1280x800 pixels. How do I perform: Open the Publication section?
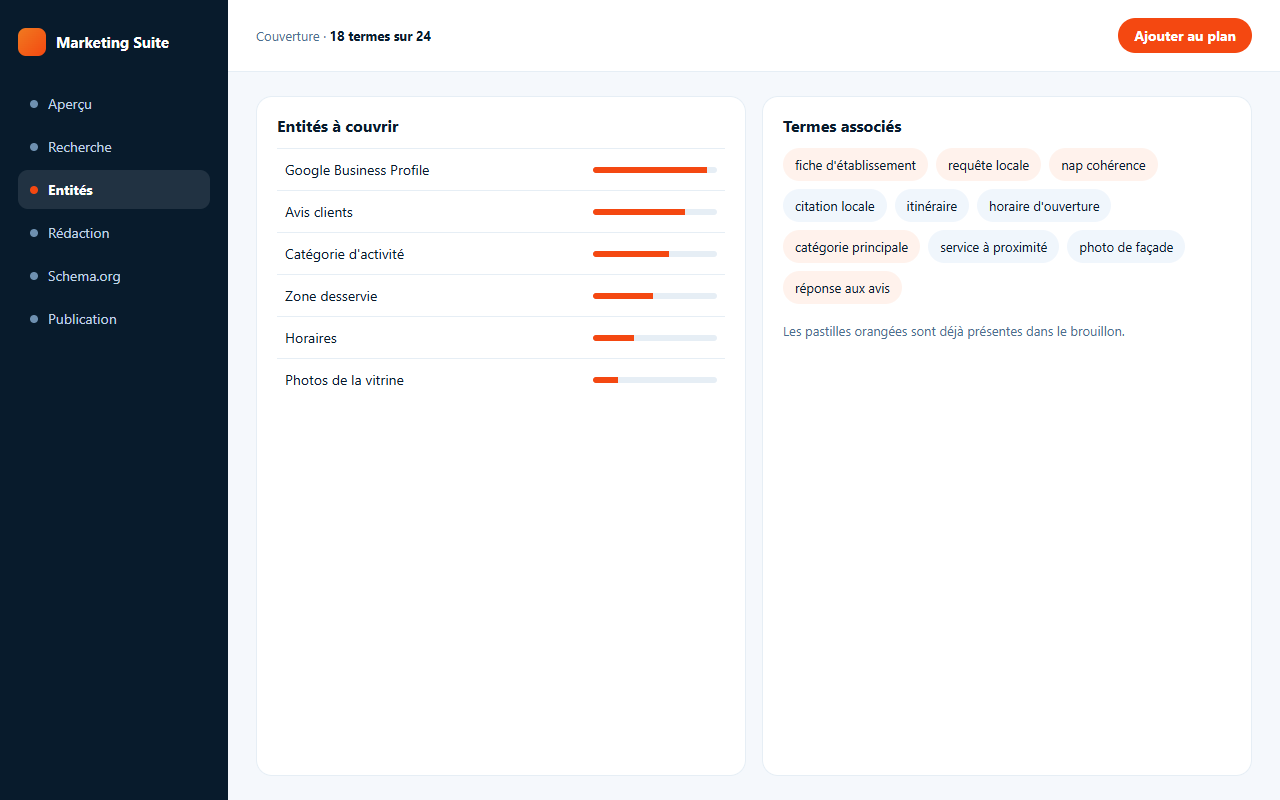[114, 319]
